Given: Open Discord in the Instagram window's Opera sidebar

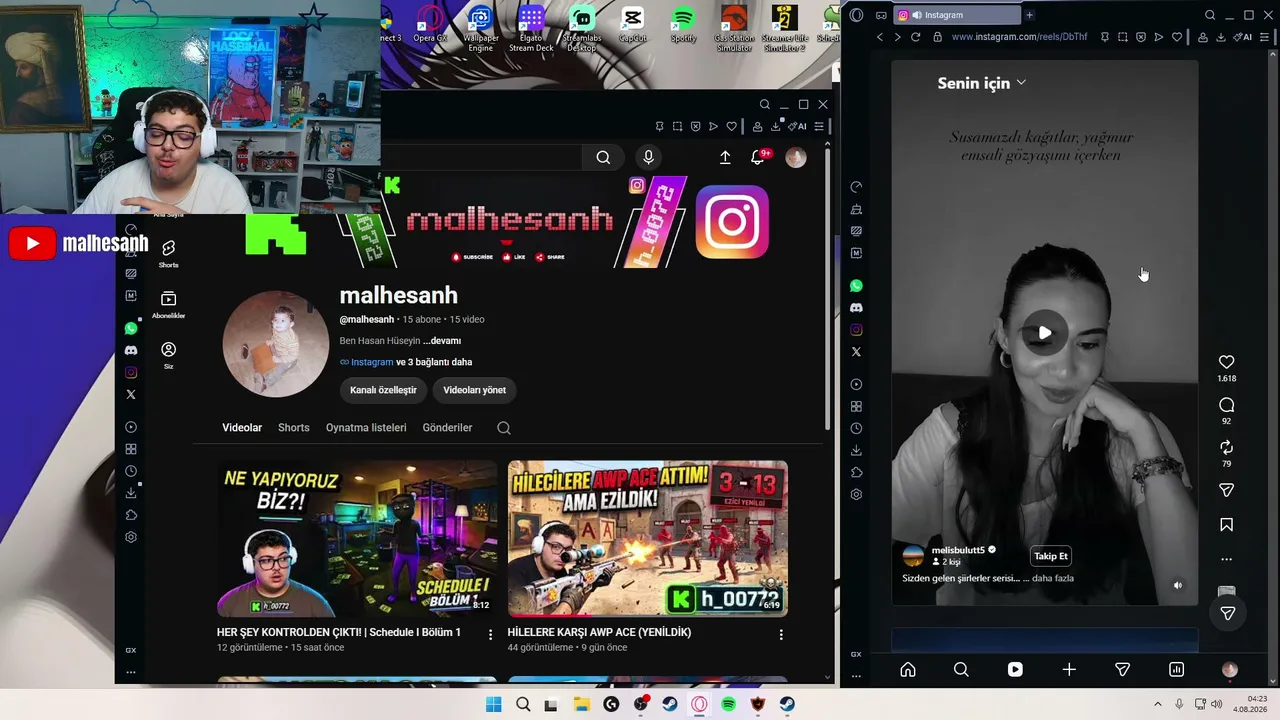Looking at the screenshot, I should (856, 308).
